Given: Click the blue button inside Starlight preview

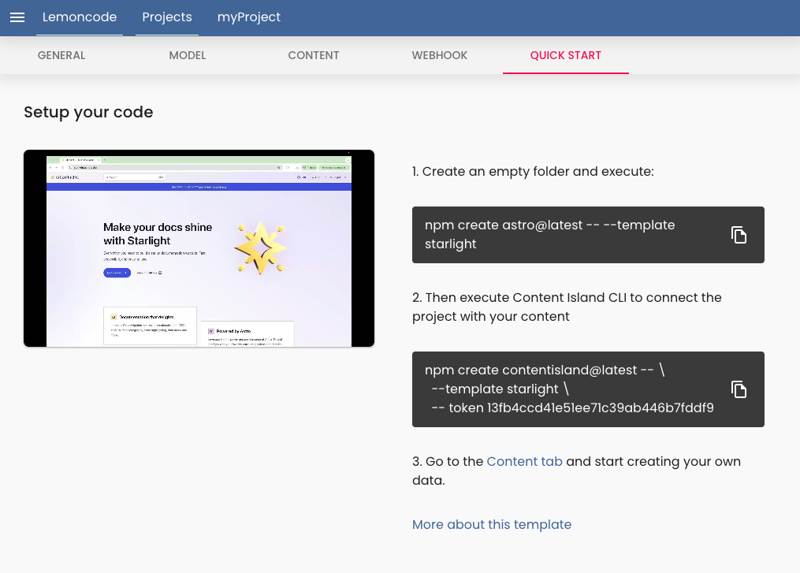Looking at the screenshot, I should [x=117, y=272].
